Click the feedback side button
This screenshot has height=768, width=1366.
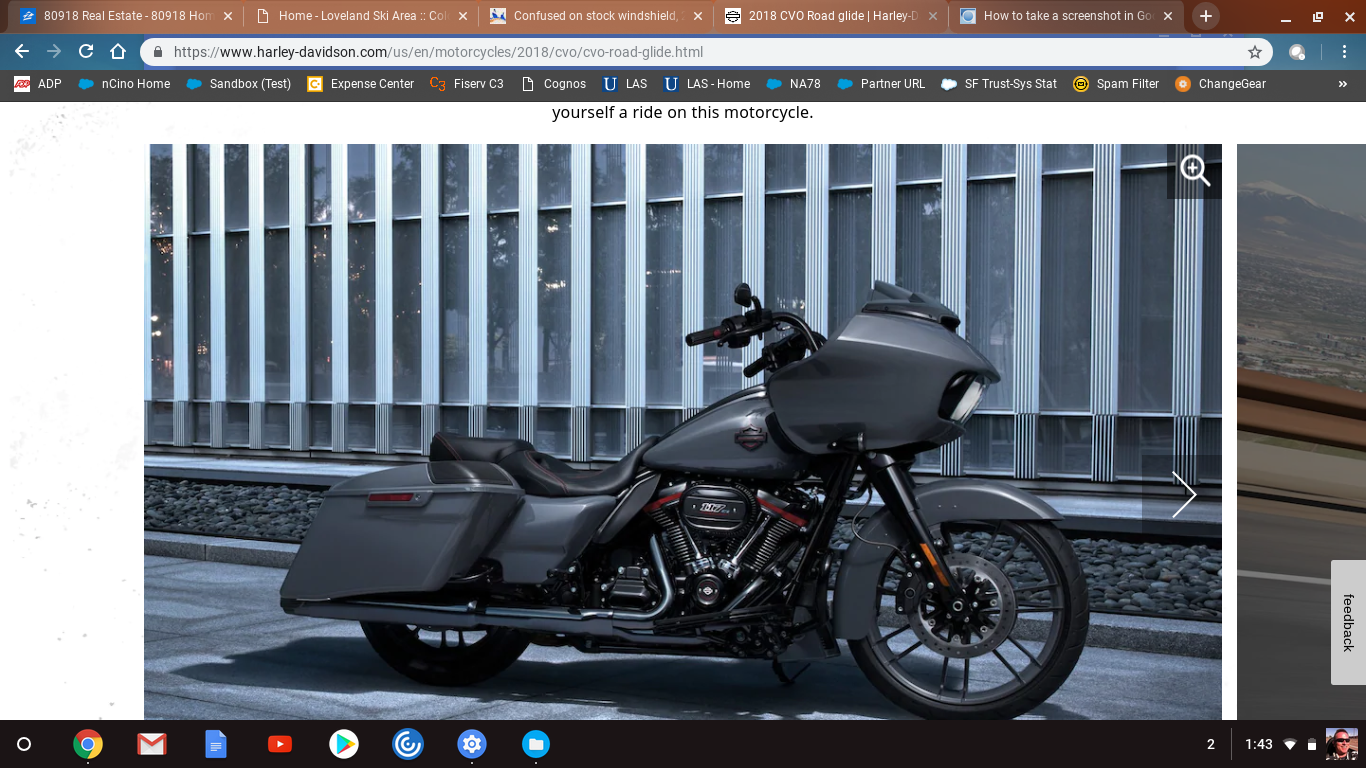(1348, 622)
